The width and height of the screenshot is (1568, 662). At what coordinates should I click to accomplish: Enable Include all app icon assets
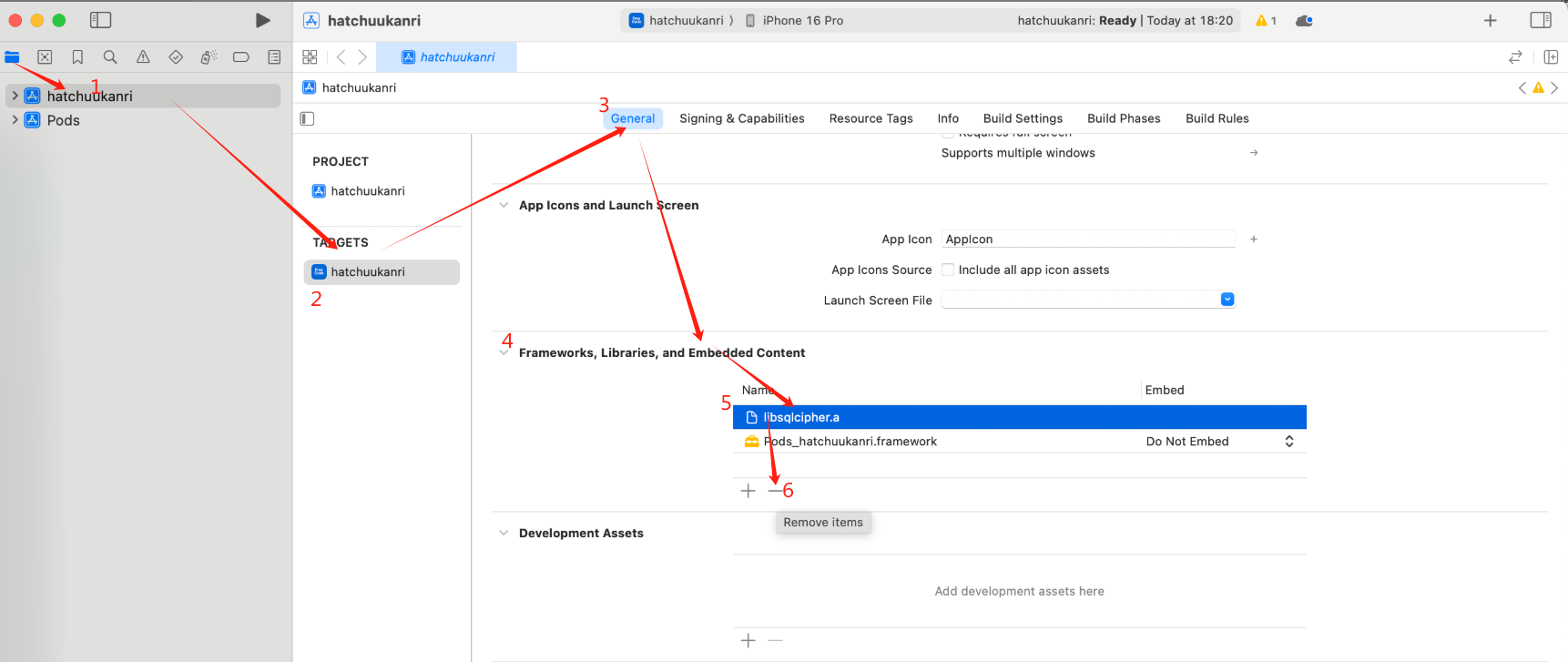pyautogui.click(x=948, y=270)
